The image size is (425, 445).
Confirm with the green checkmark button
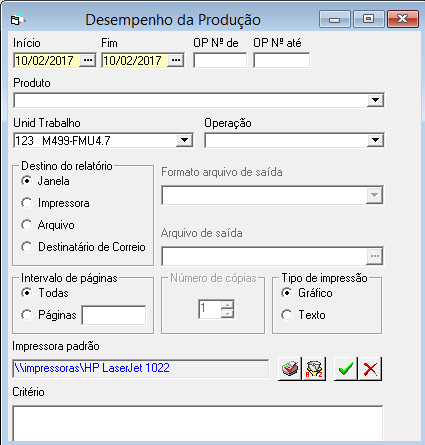[x=346, y=369]
